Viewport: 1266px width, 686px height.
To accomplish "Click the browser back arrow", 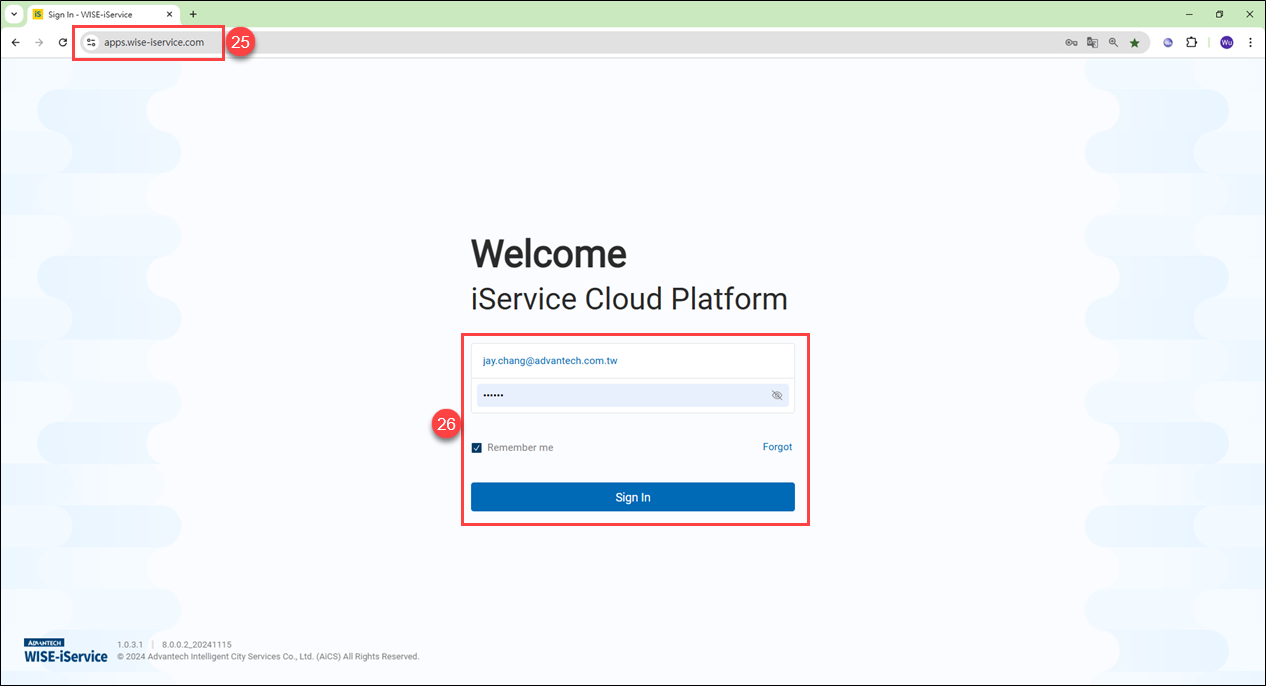I will point(15,42).
